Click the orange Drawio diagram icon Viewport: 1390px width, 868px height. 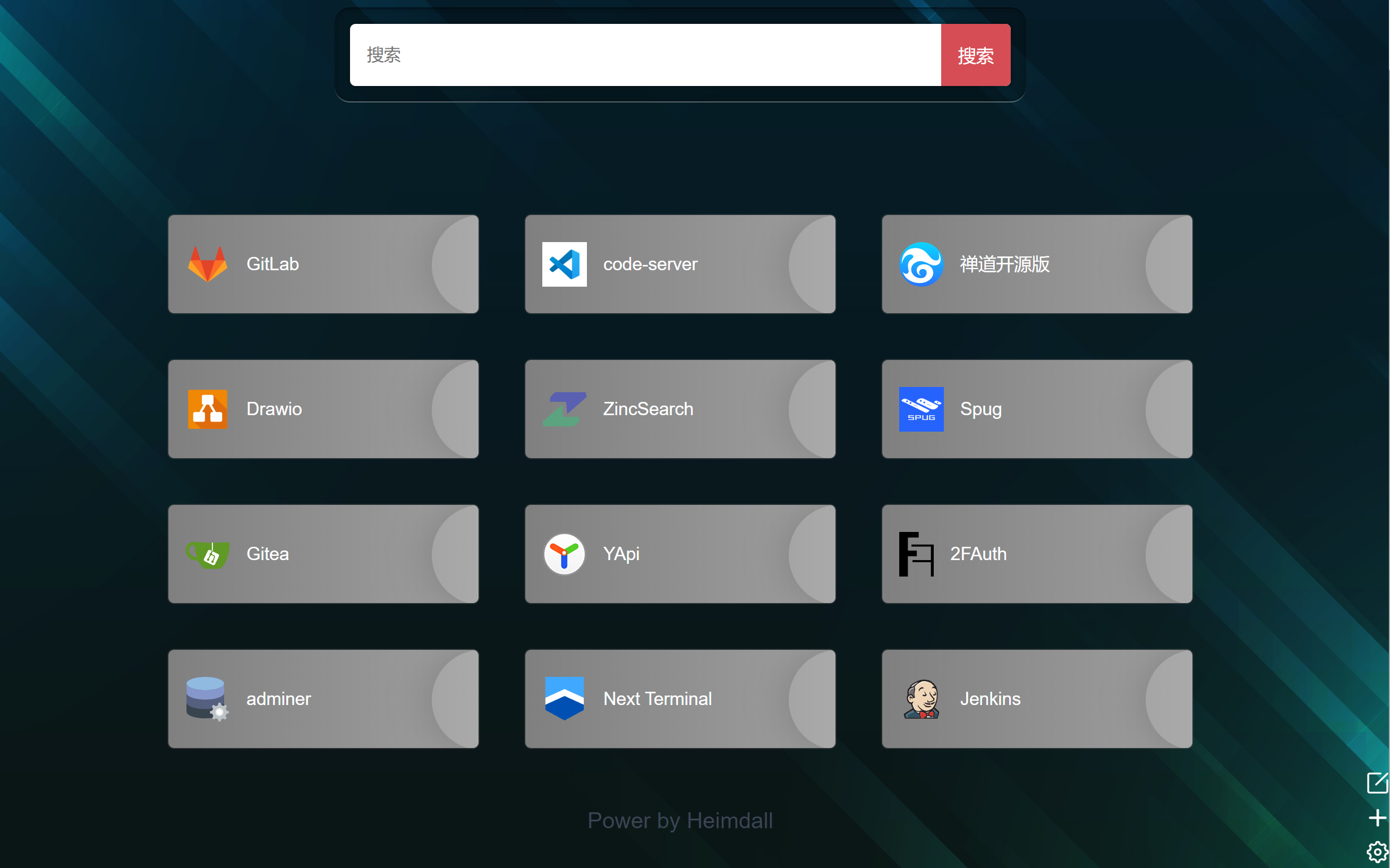tap(207, 409)
